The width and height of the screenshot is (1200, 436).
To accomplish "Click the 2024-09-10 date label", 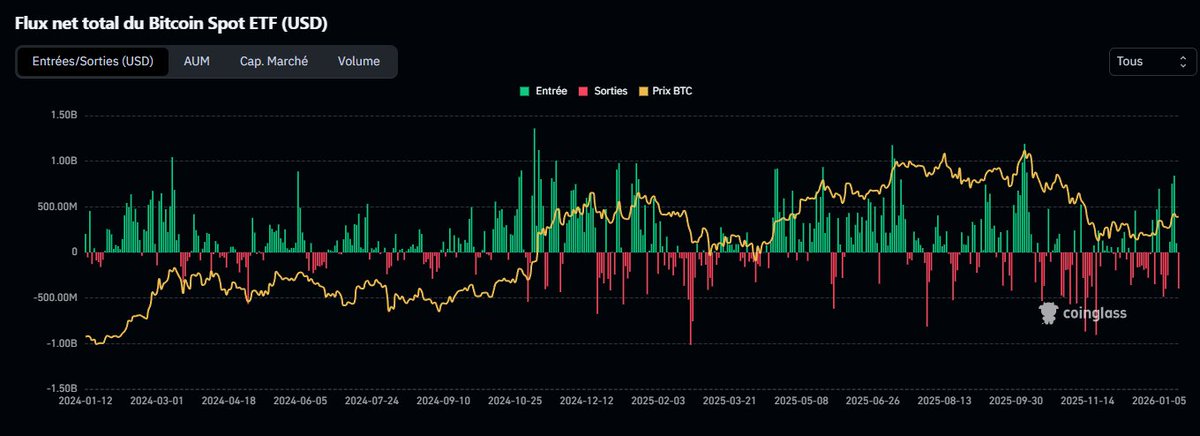I will [x=443, y=401].
